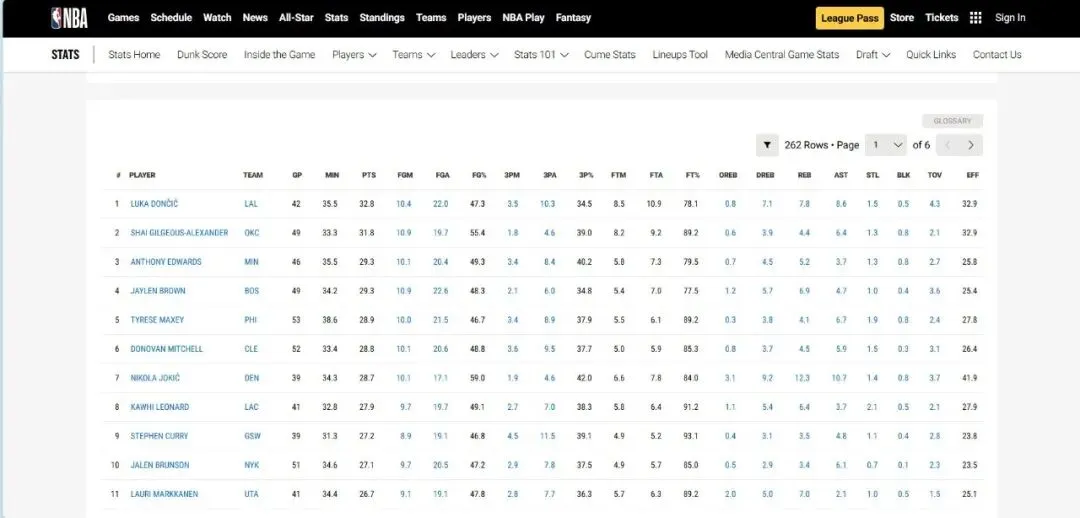Open Kawhi Leonard player link

(160, 407)
